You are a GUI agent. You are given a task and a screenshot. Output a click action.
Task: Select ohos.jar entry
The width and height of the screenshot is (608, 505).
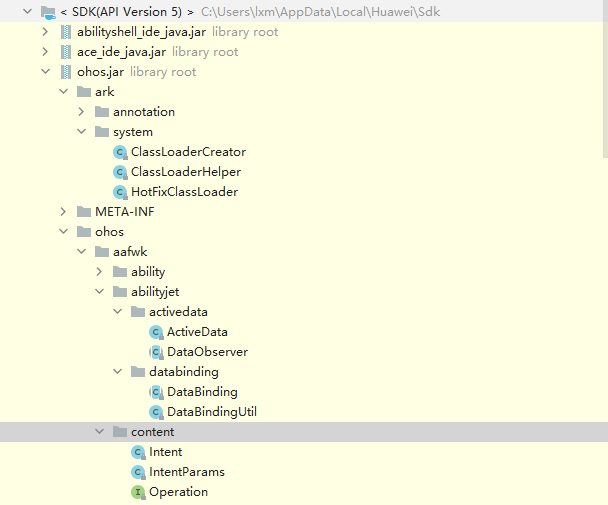[x=100, y=72]
